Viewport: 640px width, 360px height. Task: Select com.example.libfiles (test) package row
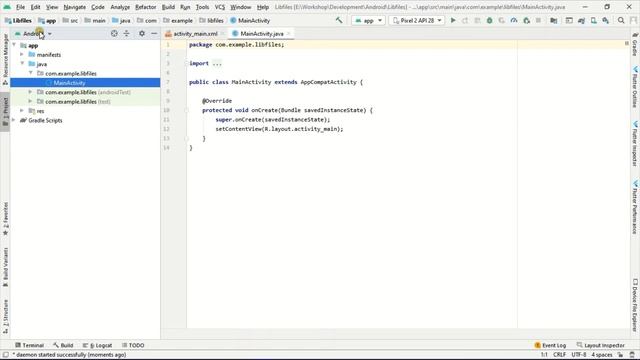[x=85, y=101]
